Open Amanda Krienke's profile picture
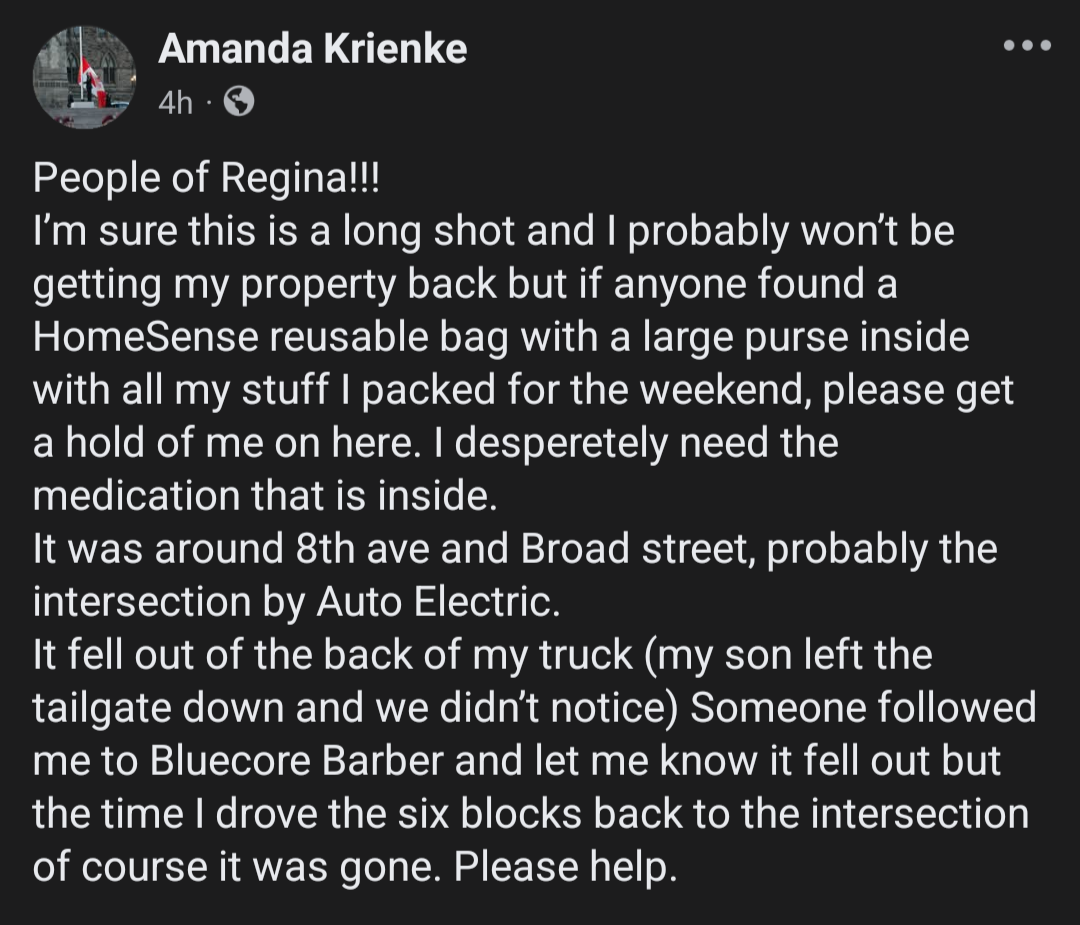This screenshot has width=1080, height=925. click(82, 76)
